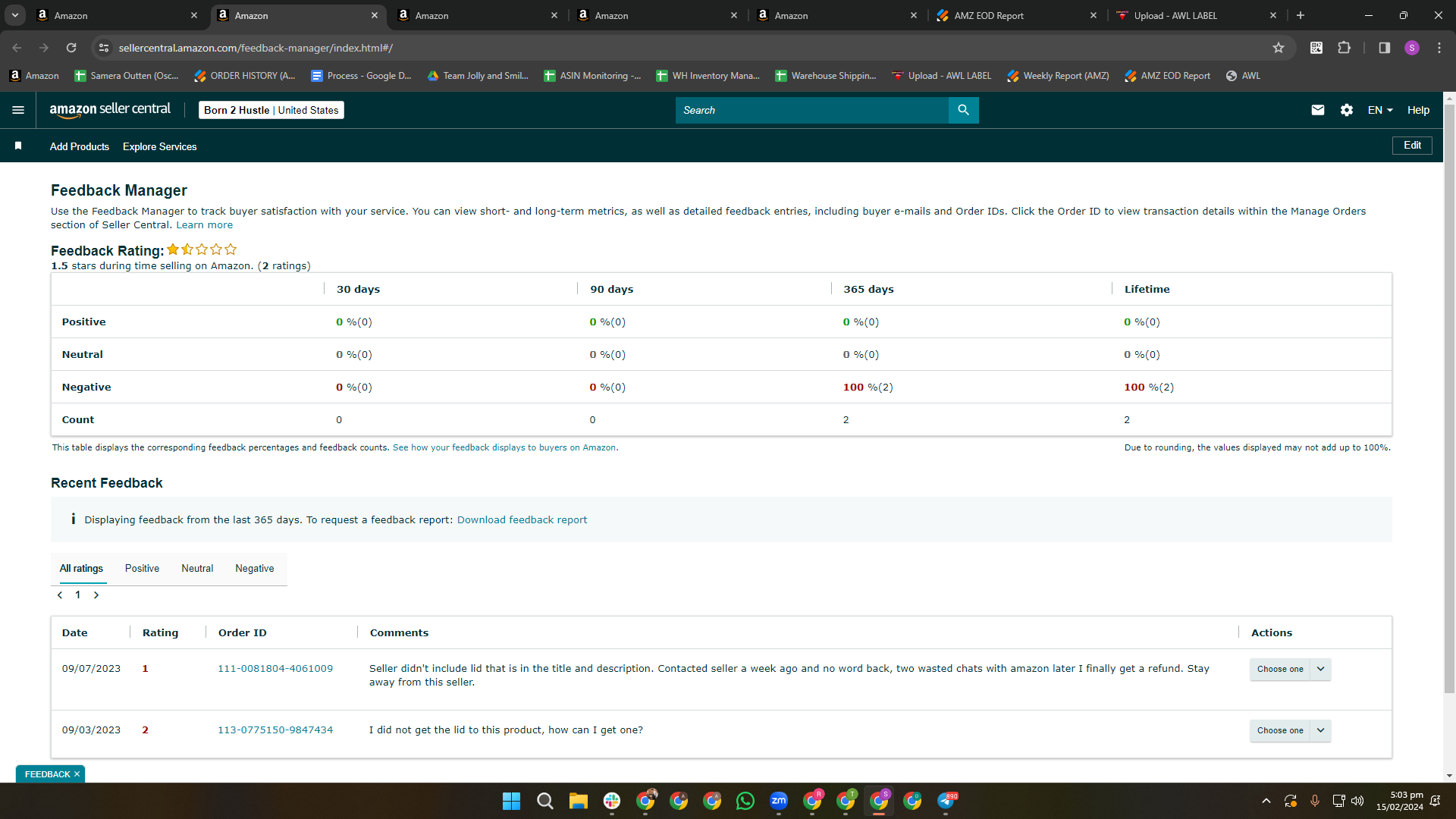The height and width of the screenshot is (819, 1456).
Task: Open the Chrome tab search dropdown
Action: pos(15,15)
